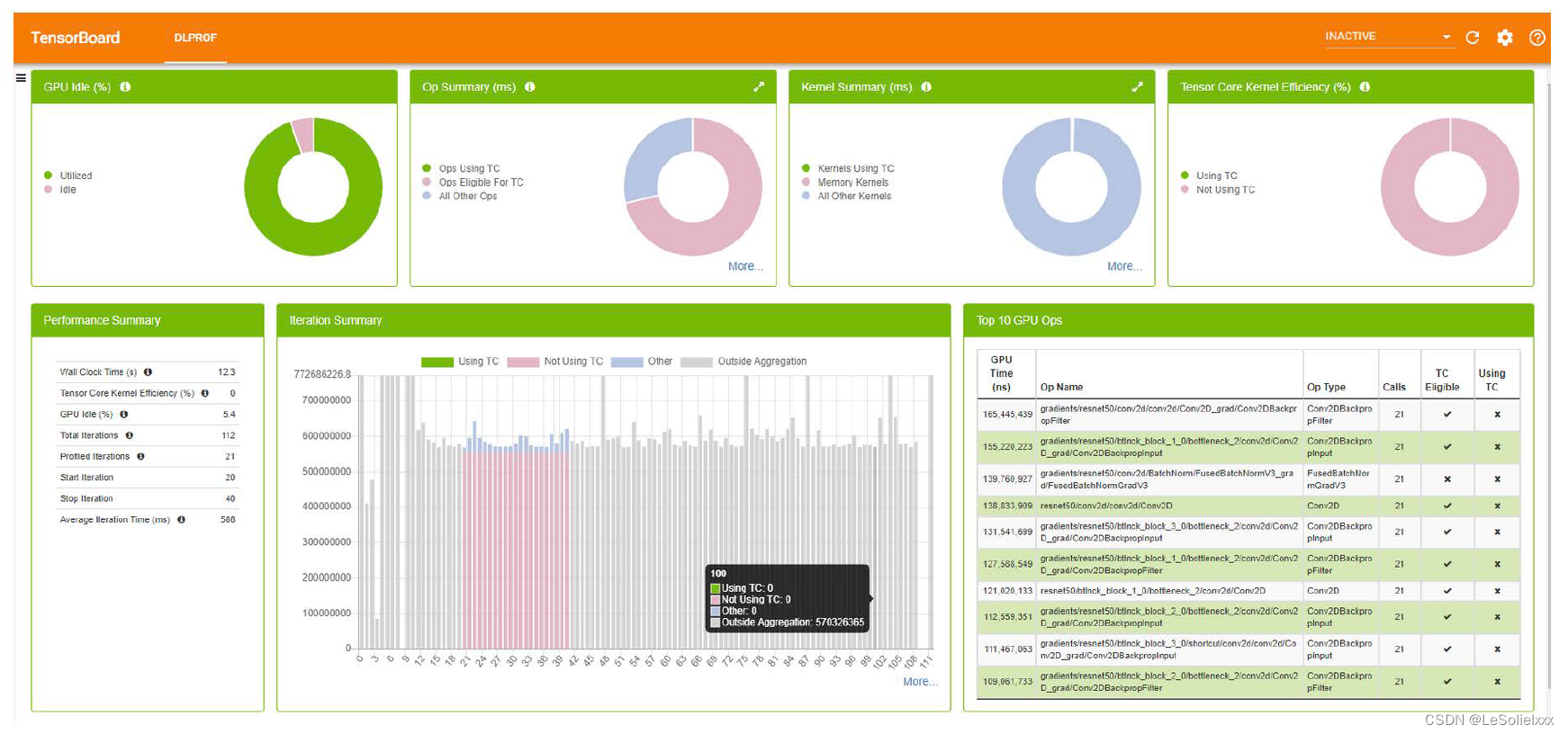Click the resnet50/conv2d/conv2d/Conv2D op name
Screen dimensions: 1568x734
[1106, 506]
